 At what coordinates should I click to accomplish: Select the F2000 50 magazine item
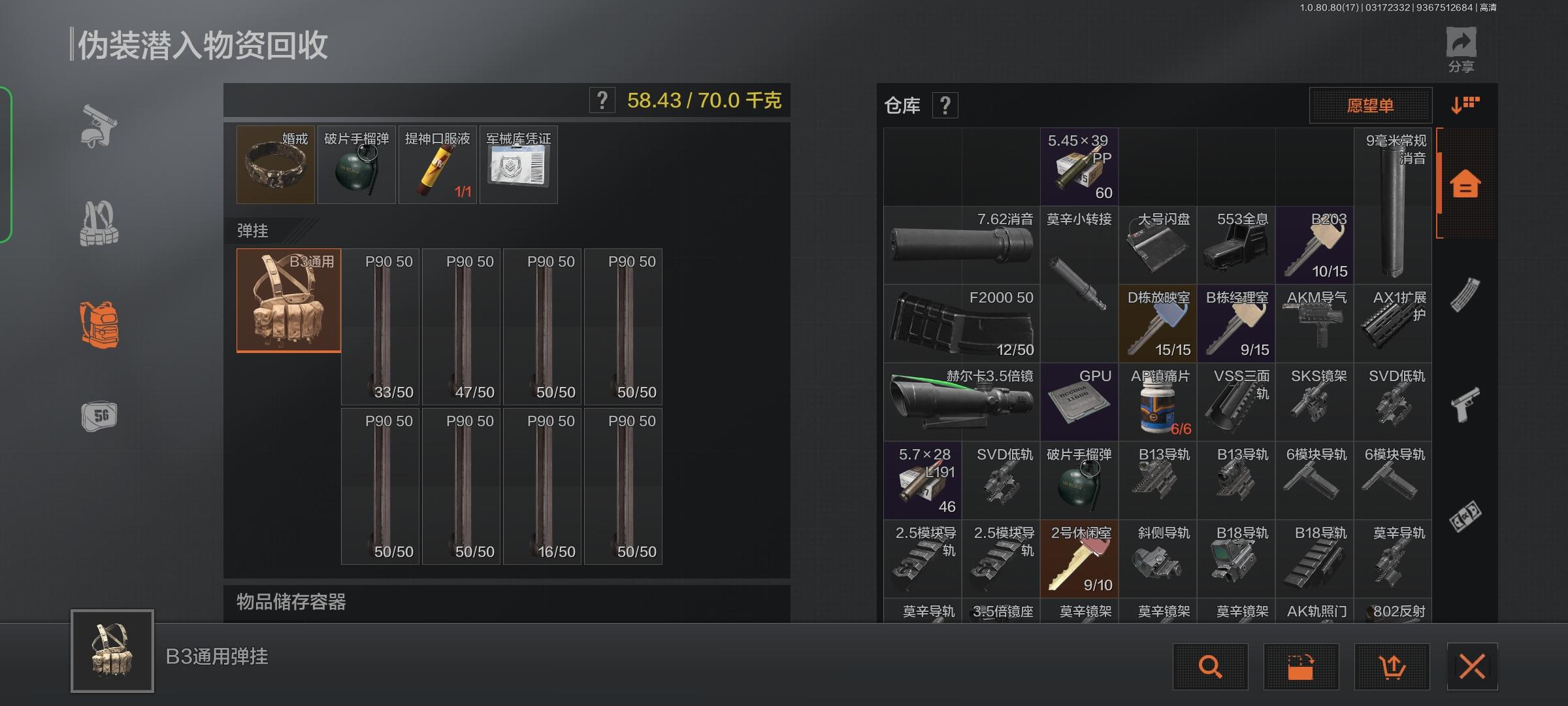click(962, 324)
